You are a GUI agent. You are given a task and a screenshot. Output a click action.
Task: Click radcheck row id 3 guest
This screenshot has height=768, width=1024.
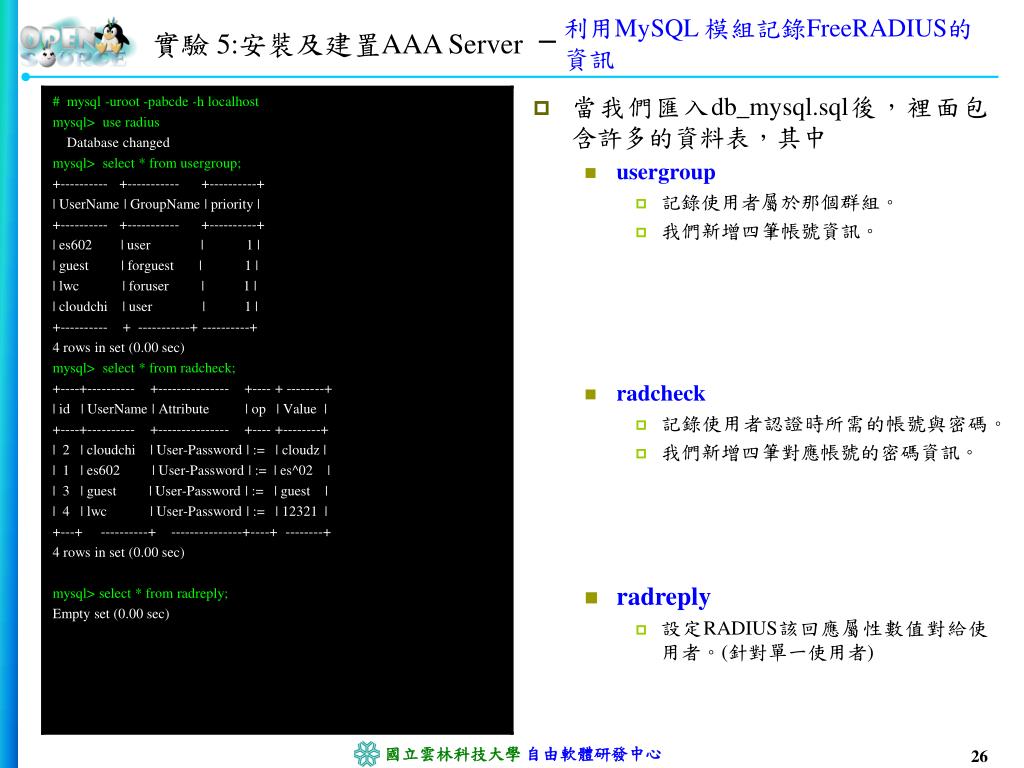tap(190, 491)
